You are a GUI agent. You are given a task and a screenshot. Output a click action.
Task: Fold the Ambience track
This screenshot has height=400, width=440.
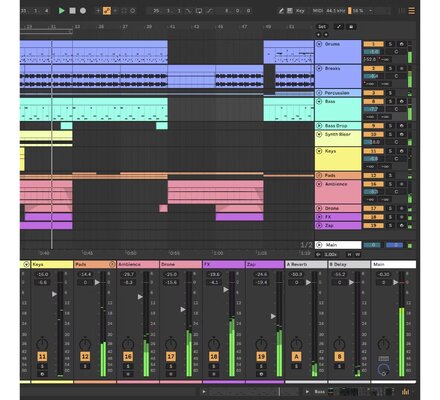click(x=319, y=184)
